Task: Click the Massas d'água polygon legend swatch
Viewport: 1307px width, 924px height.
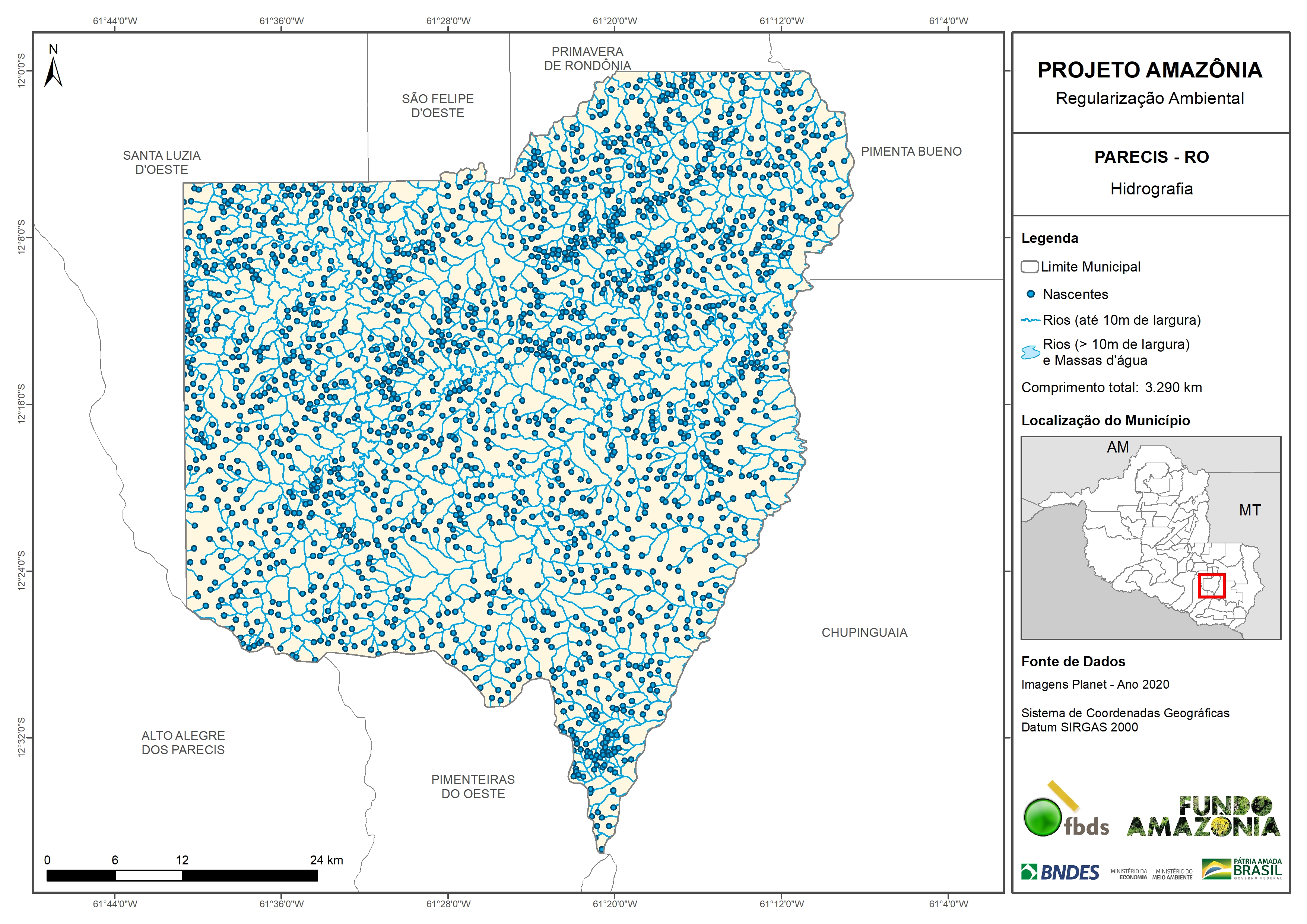Action: click(x=1030, y=352)
